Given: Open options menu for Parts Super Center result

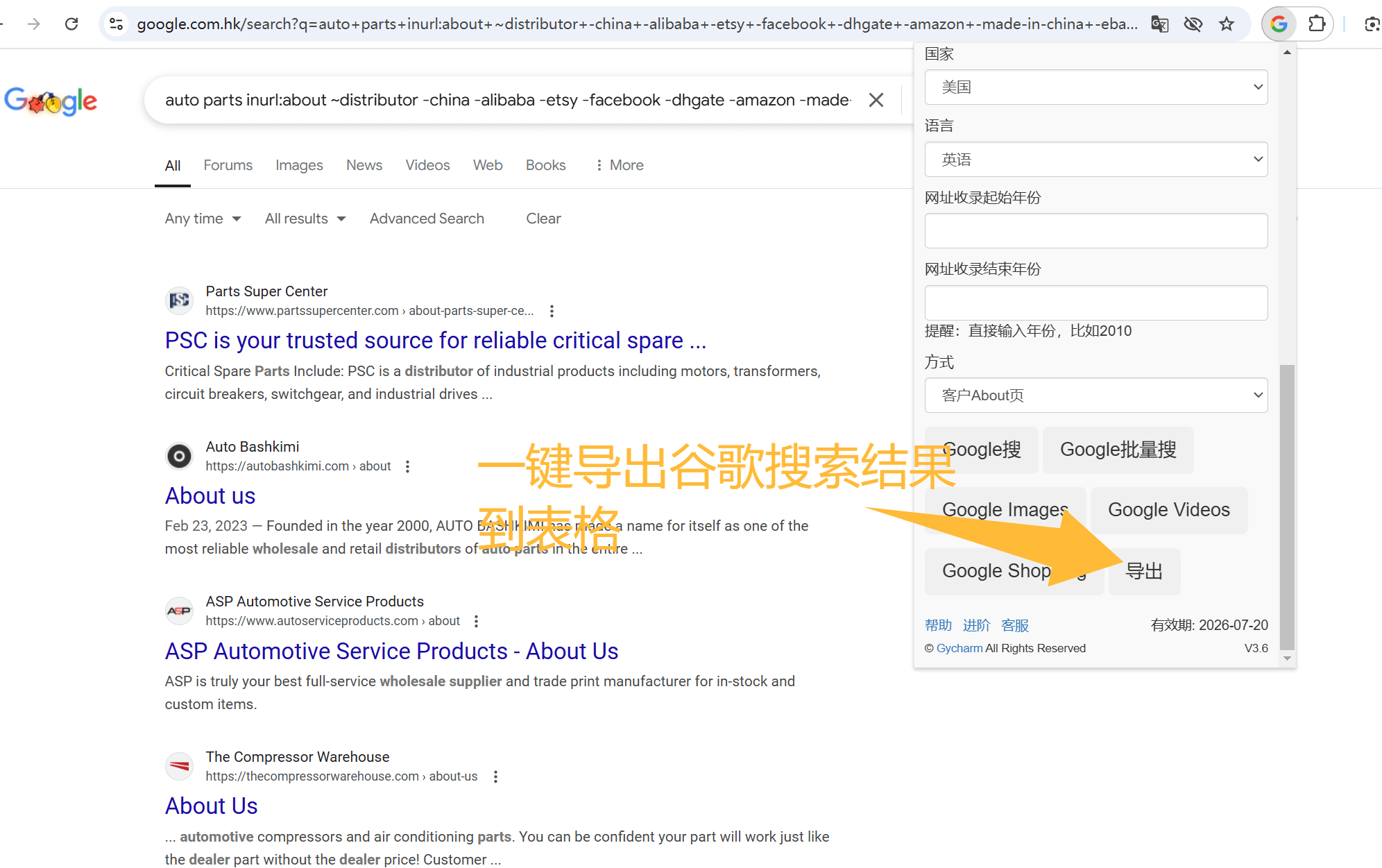Looking at the screenshot, I should [552, 312].
